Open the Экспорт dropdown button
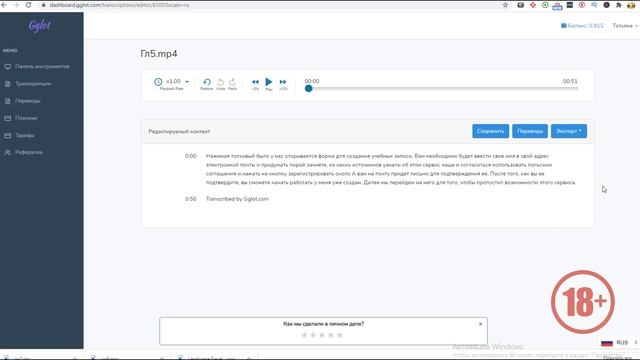This screenshot has width=640, height=360. [x=569, y=131]
